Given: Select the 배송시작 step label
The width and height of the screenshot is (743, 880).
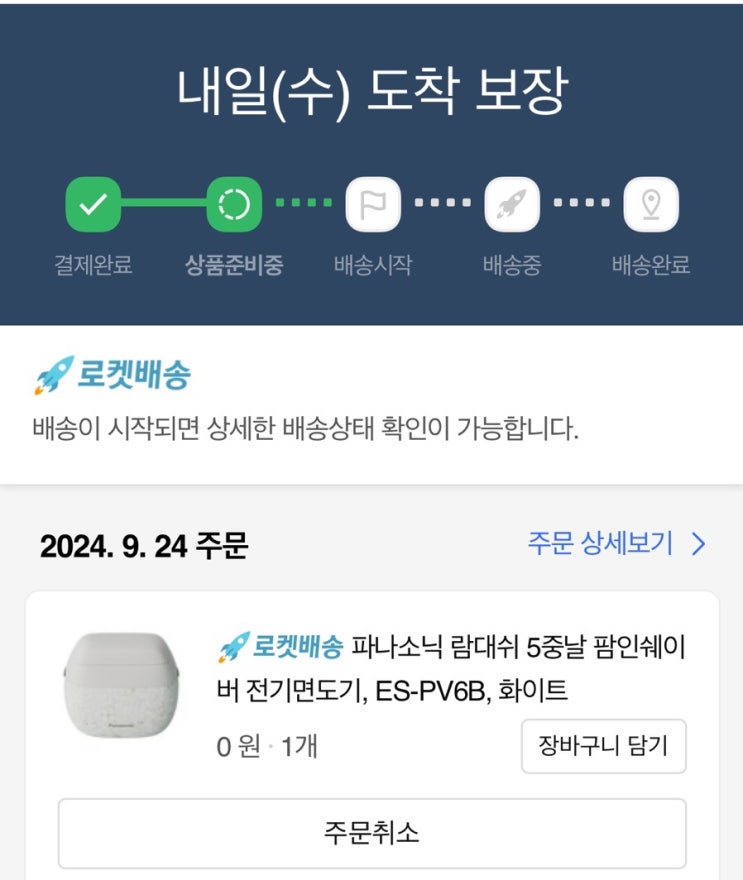Looking at the screenshot, I should tap(373, 265).
